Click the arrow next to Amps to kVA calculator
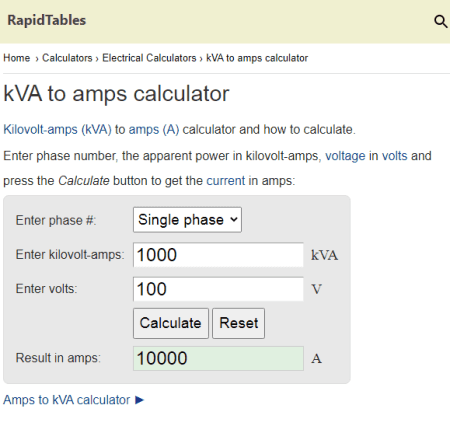The width and height of the screenshot is (450, 433). click(139, 400)
